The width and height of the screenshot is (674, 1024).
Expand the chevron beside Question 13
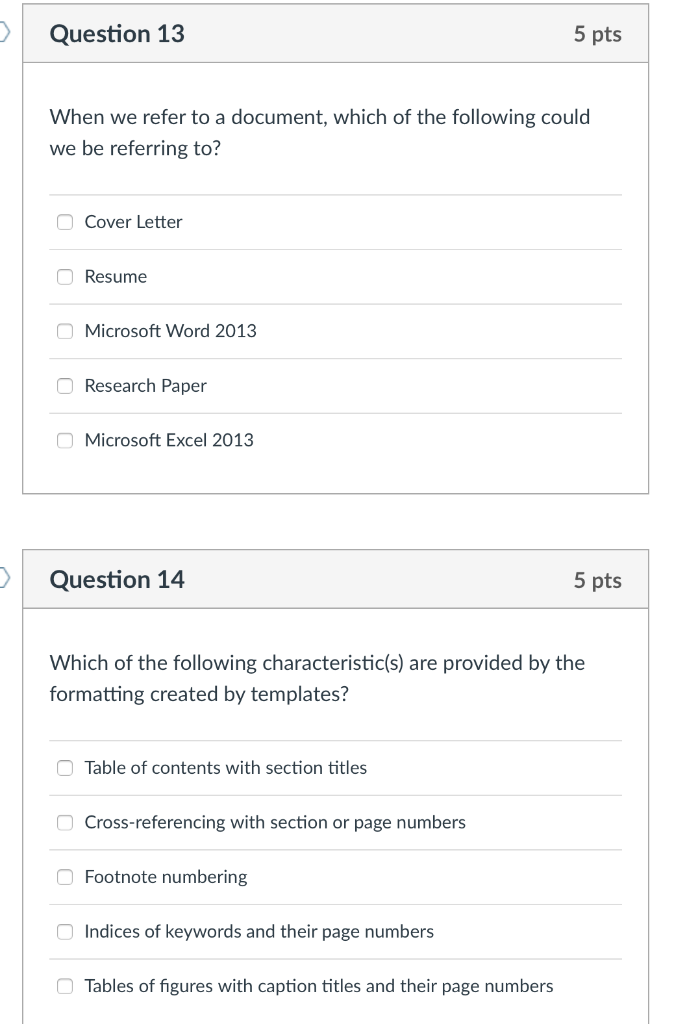coord(3,30)
